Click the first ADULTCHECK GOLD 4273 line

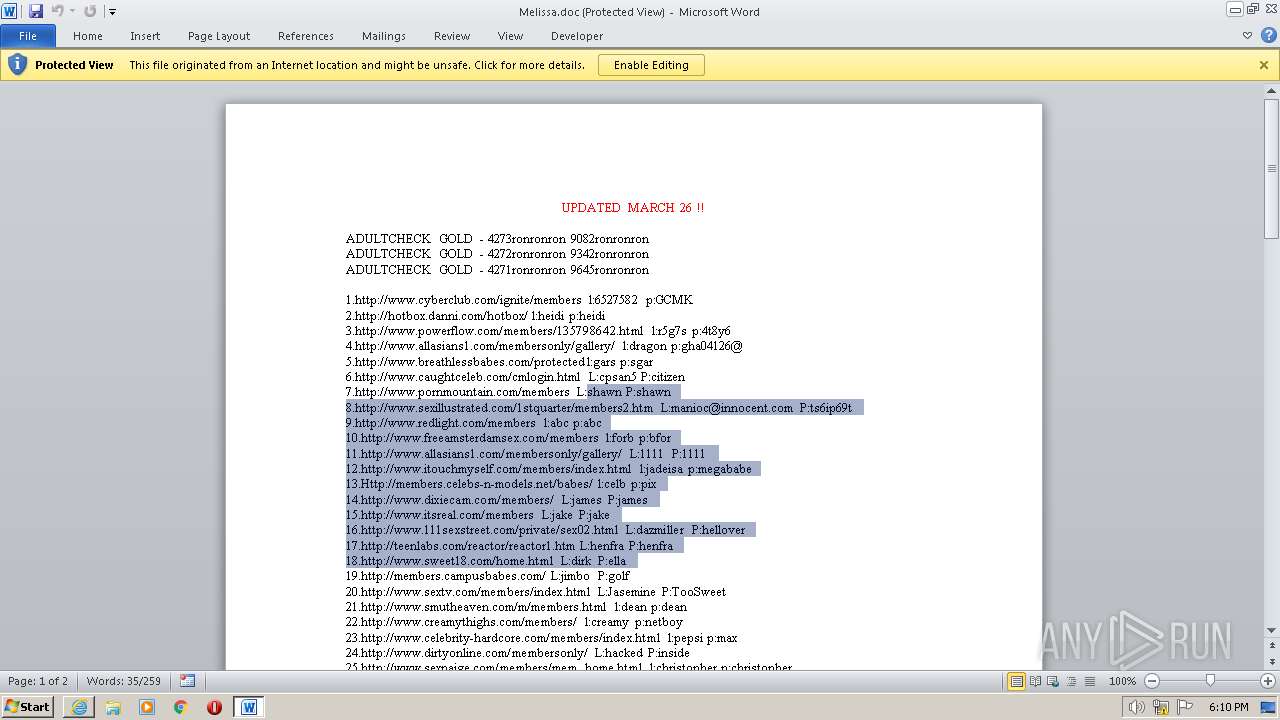(x=497, y=239)
